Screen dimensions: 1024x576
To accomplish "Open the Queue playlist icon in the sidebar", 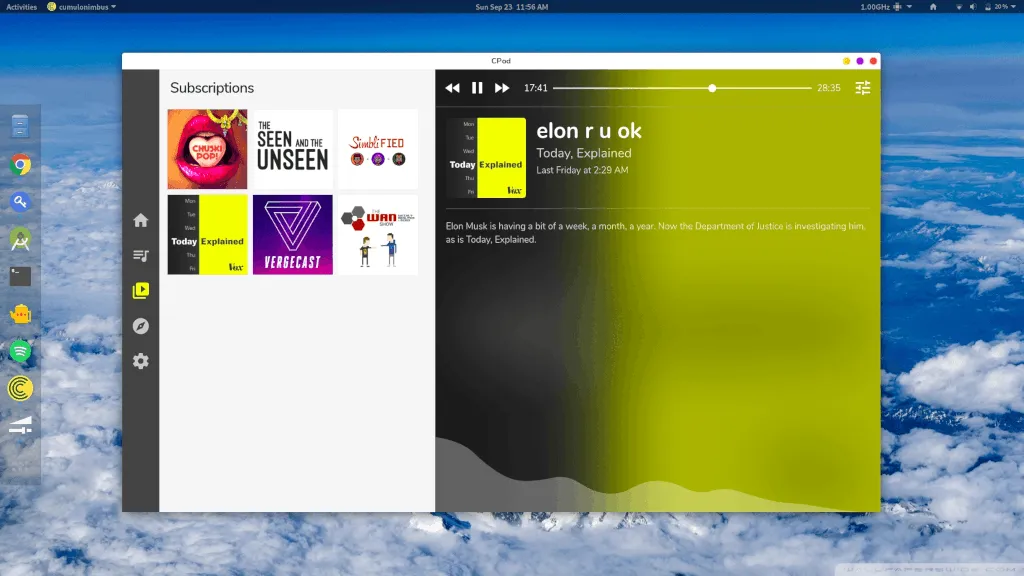I will [141, 256].
